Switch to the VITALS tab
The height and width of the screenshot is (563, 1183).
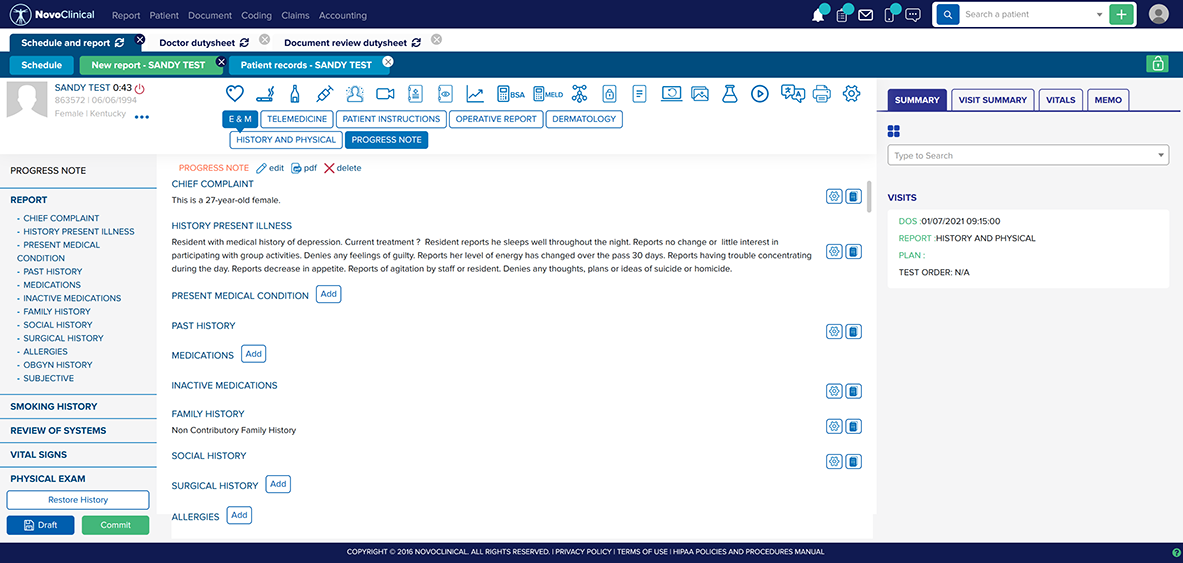tap(1060, 100)
